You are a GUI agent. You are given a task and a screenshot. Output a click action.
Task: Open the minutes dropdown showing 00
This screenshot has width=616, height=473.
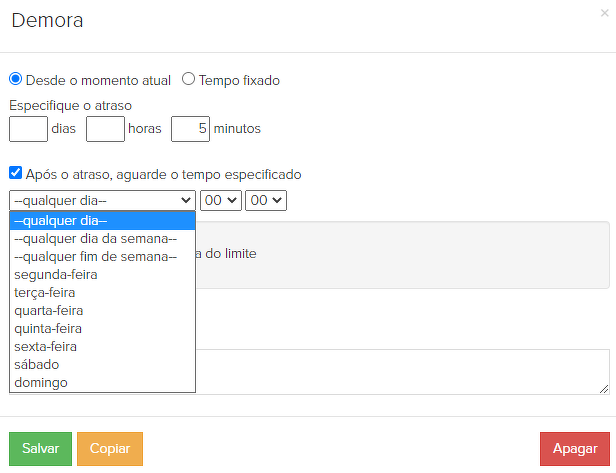pyautogui.click(x=266, y=200)
